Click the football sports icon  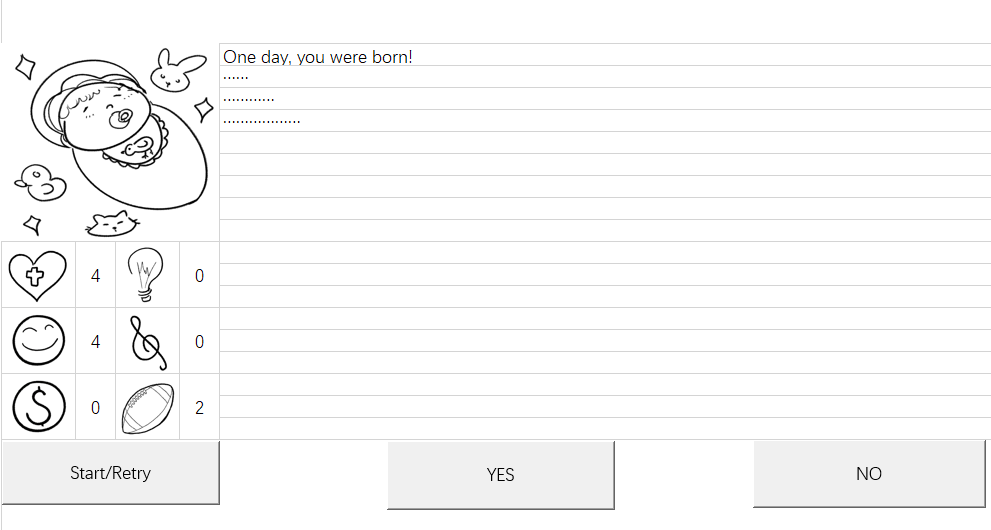coord(147,408)
